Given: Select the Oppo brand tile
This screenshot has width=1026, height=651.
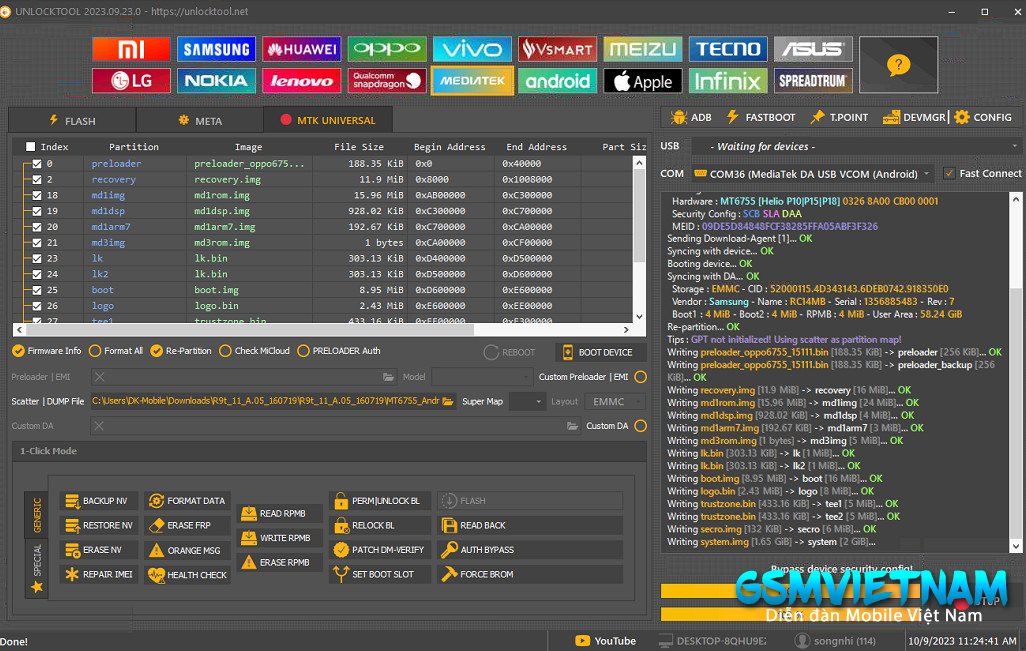Looking at the screenshot, I should [387, 49].
